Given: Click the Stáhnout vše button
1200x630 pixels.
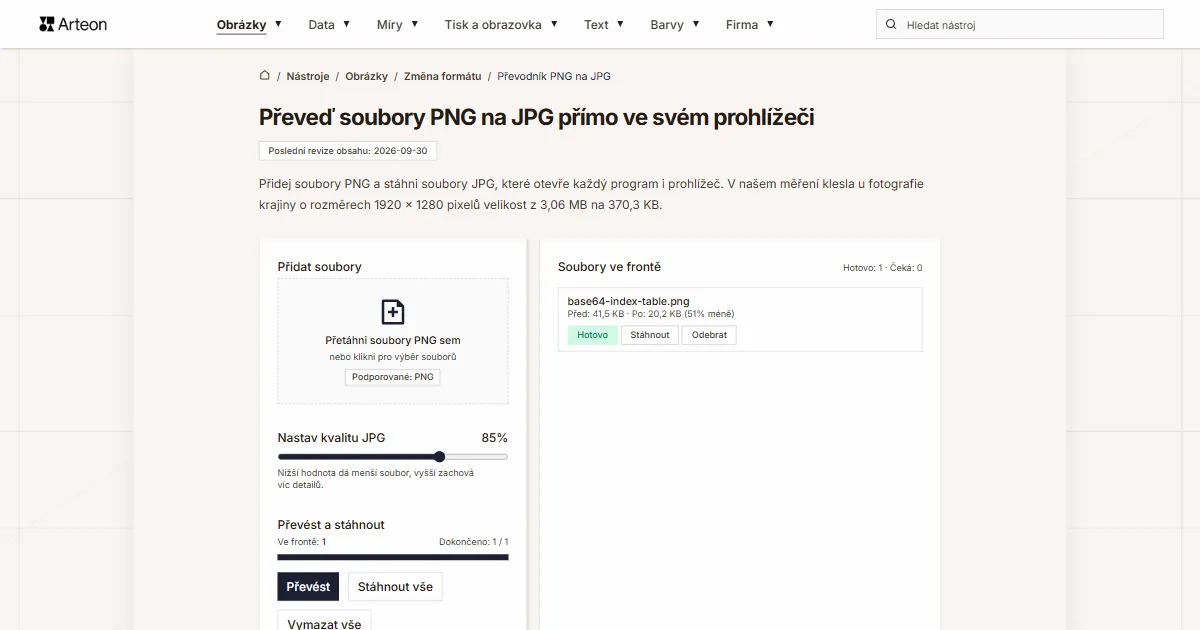Looking at the screenshot, I should coord(395,587).
